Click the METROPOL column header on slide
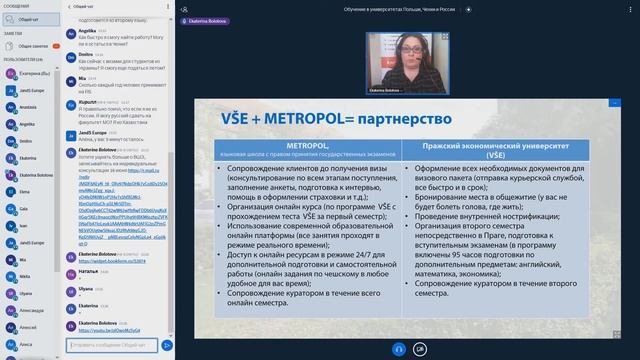This screenshot has width=640, height=360. coord(307,150)
